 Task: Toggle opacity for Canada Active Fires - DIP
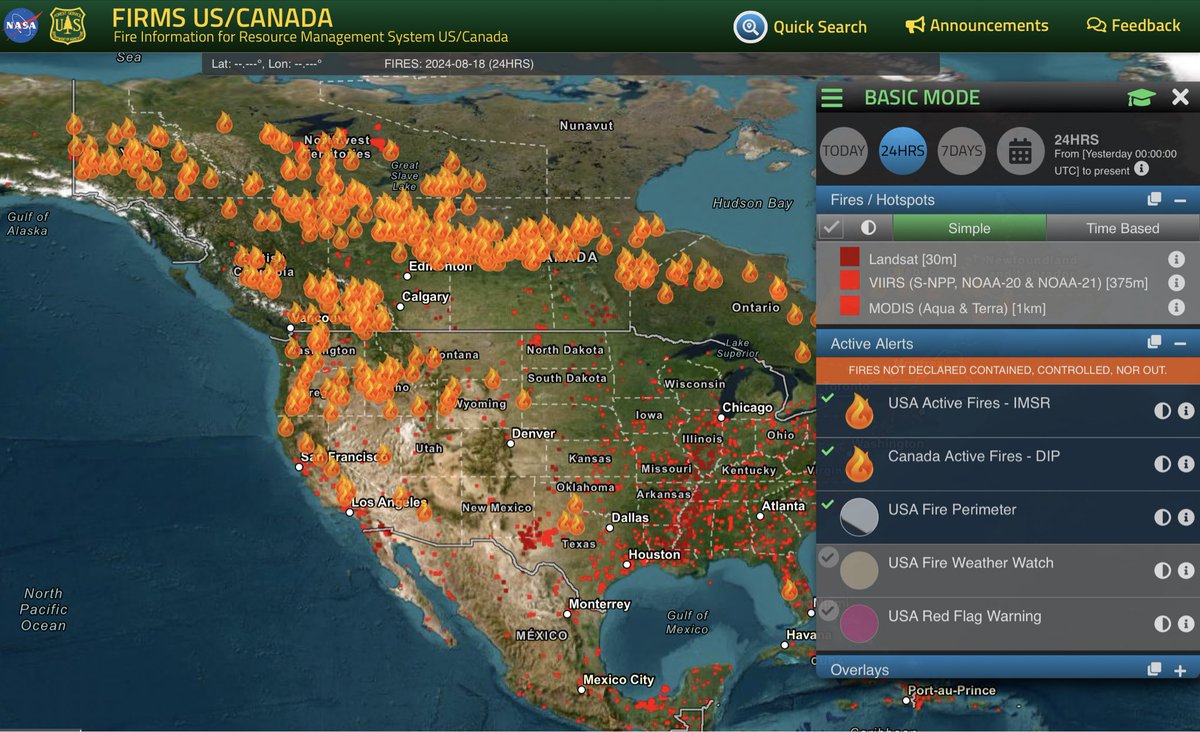pos(1162,464)
